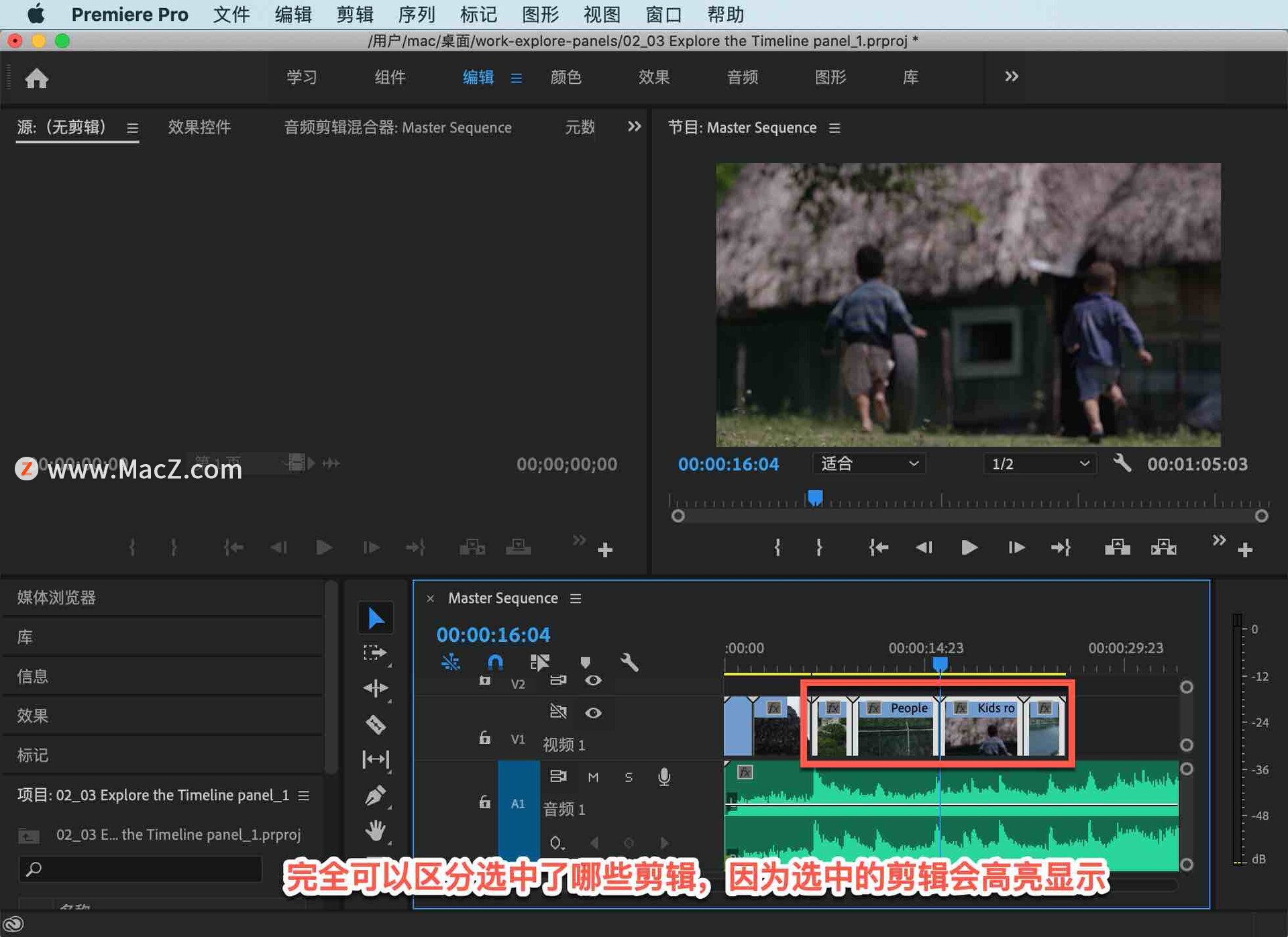Click the voice-over record microphone on A1
Viewport: 1288px width, 937px height.
tap(664, 777)
